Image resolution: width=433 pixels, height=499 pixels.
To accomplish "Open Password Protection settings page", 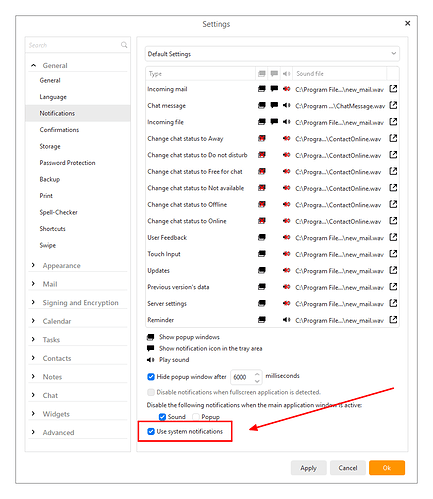I will pyautogui.click(x=67, y=163).
